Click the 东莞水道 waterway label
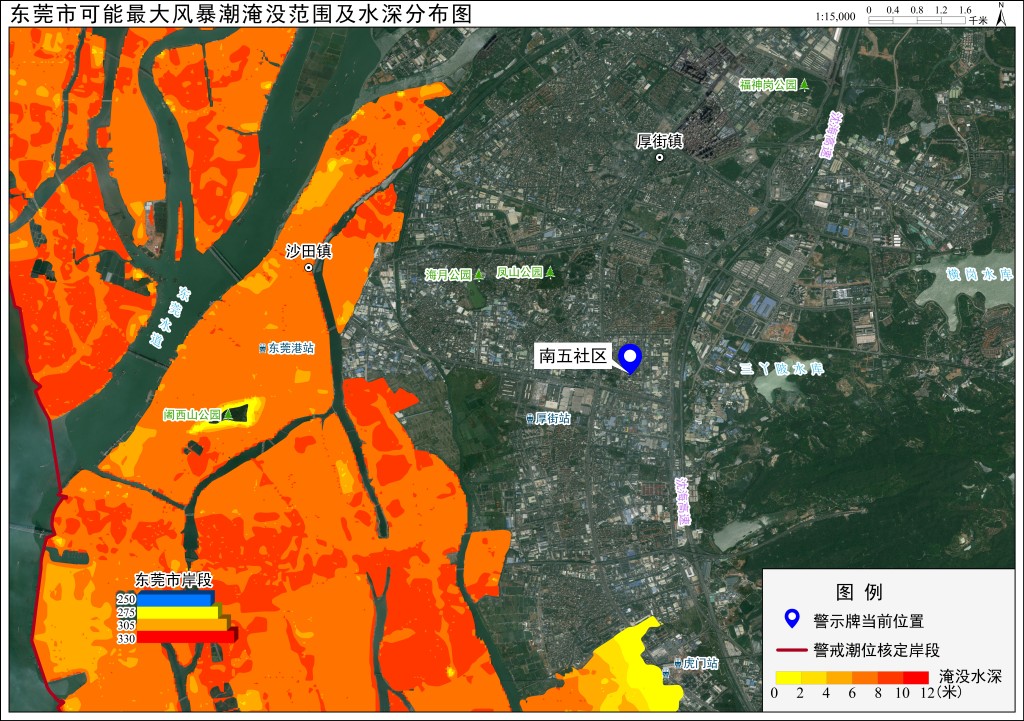This screenshot has height=721, width=1024. (x=170, y=317)
